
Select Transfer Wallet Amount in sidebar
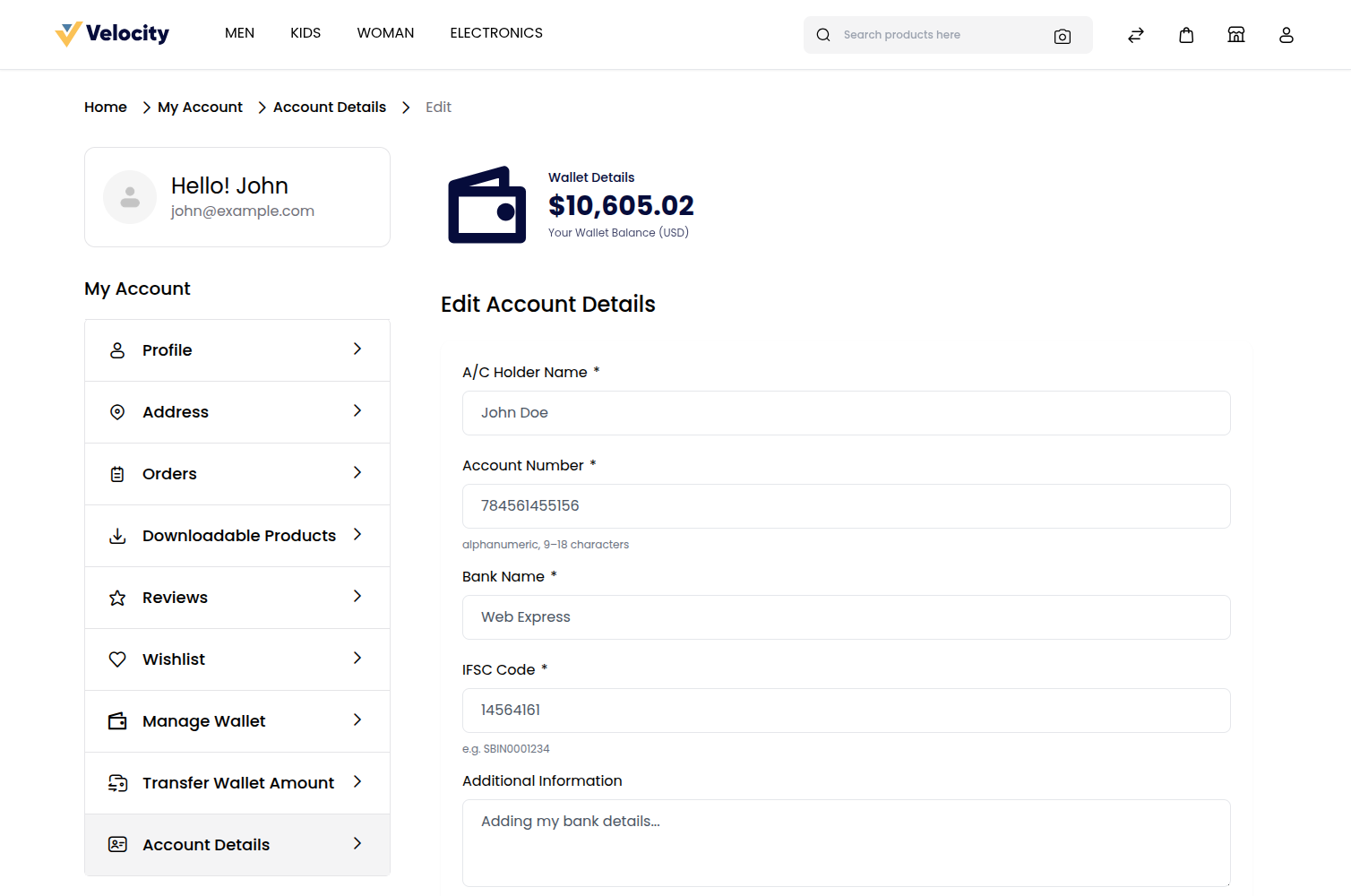click(237, 782)
